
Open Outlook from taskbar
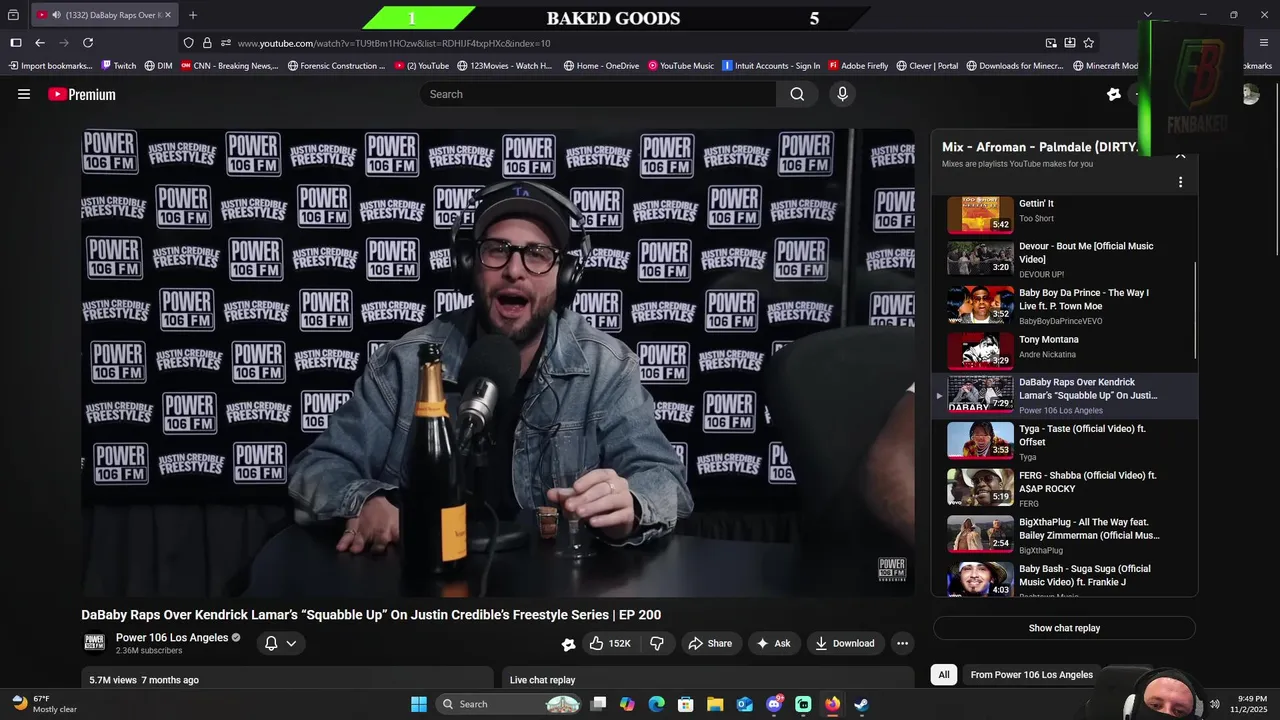(x=745, y=704)
